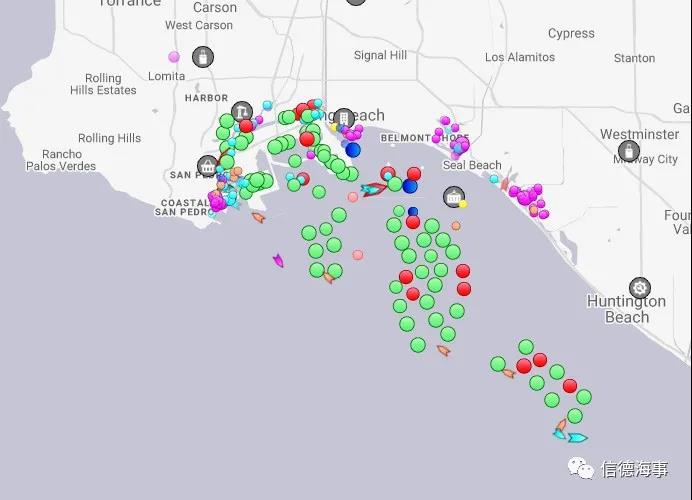Select the dark red ship outline with cyan arrow
The image size is (692, 500).
[374, 189]
